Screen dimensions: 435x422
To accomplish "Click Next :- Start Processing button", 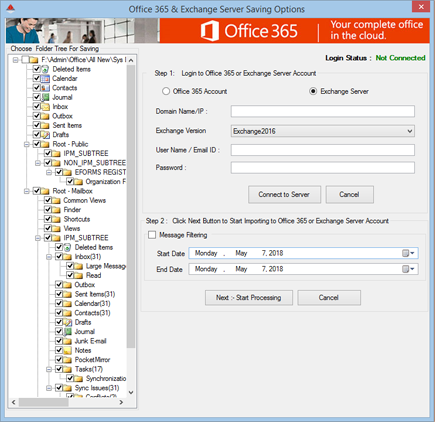I will pos(249,298).
